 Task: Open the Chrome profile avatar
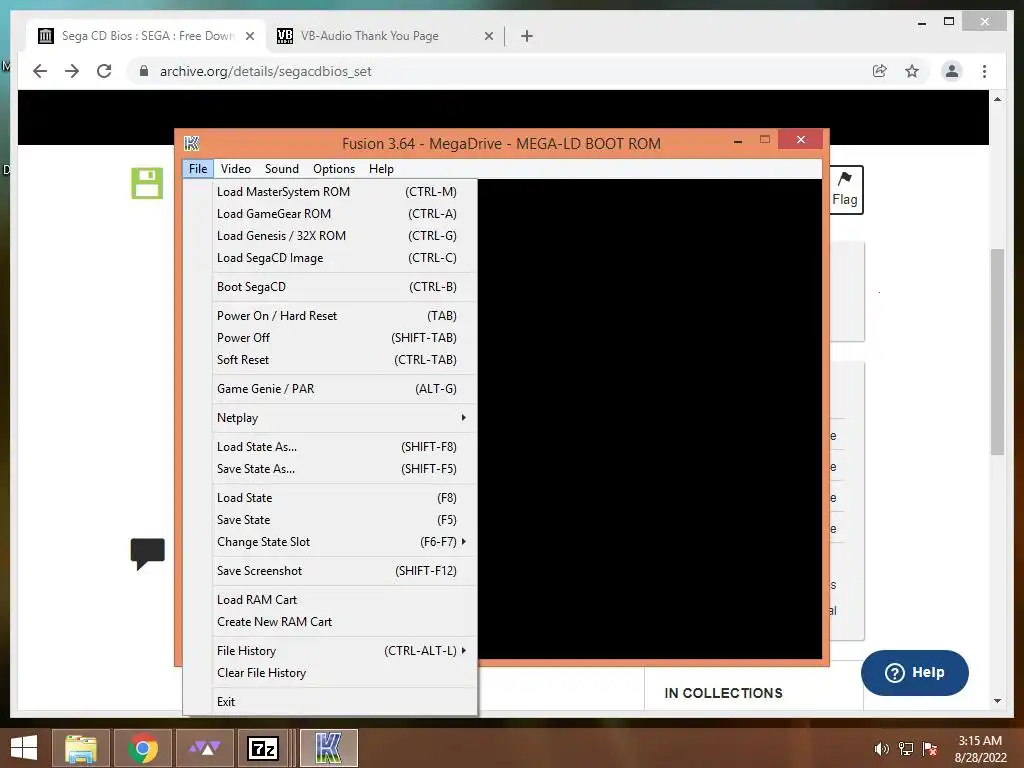click(x=952, y=71)
